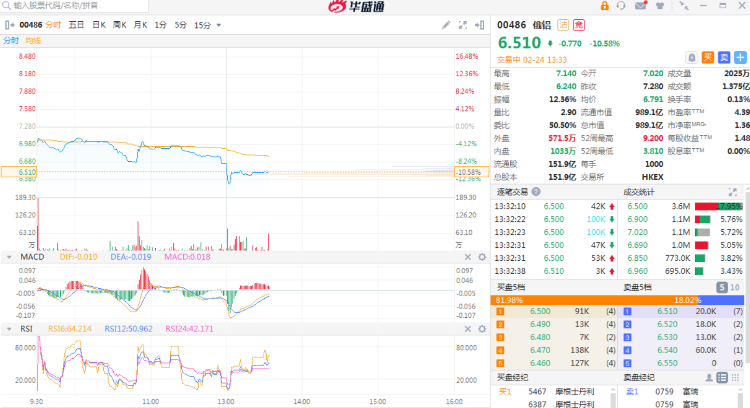Open the messages envelope icon
Viewport: 750px width, 408px height.
[640, 6]
